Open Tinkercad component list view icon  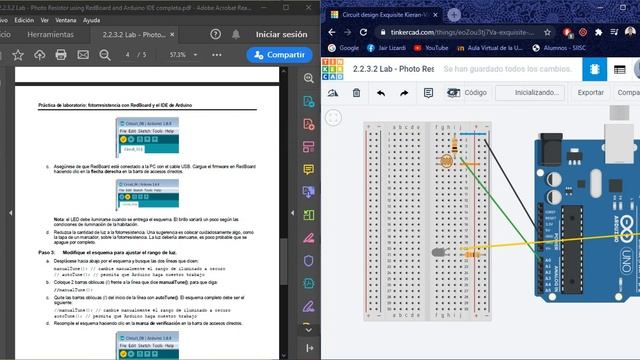pyautogui.click(x=620, y=70)
